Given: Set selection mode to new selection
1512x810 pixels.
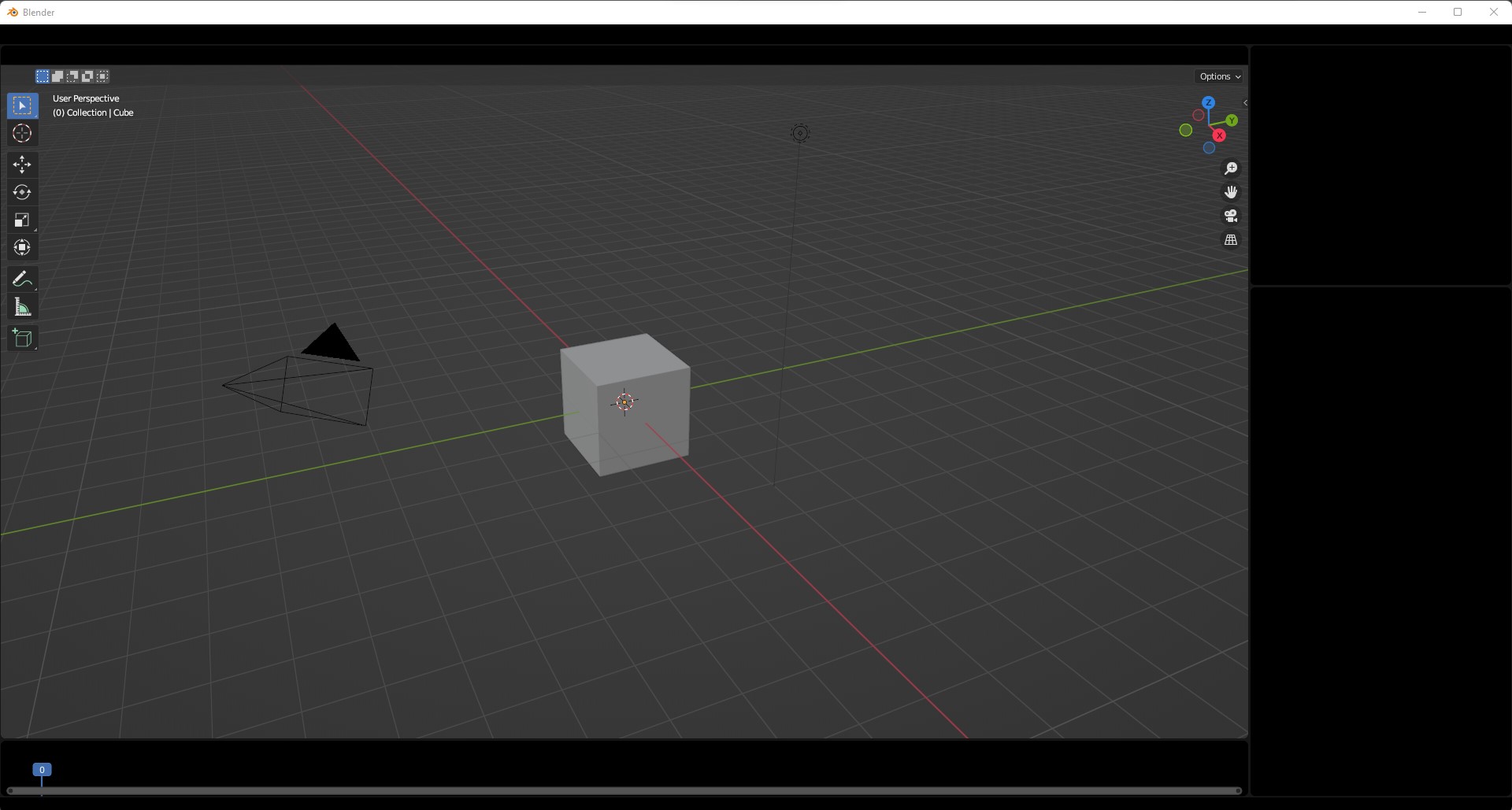Looking at the screenshot, I should pyautogui.click(x=43, y=76).
